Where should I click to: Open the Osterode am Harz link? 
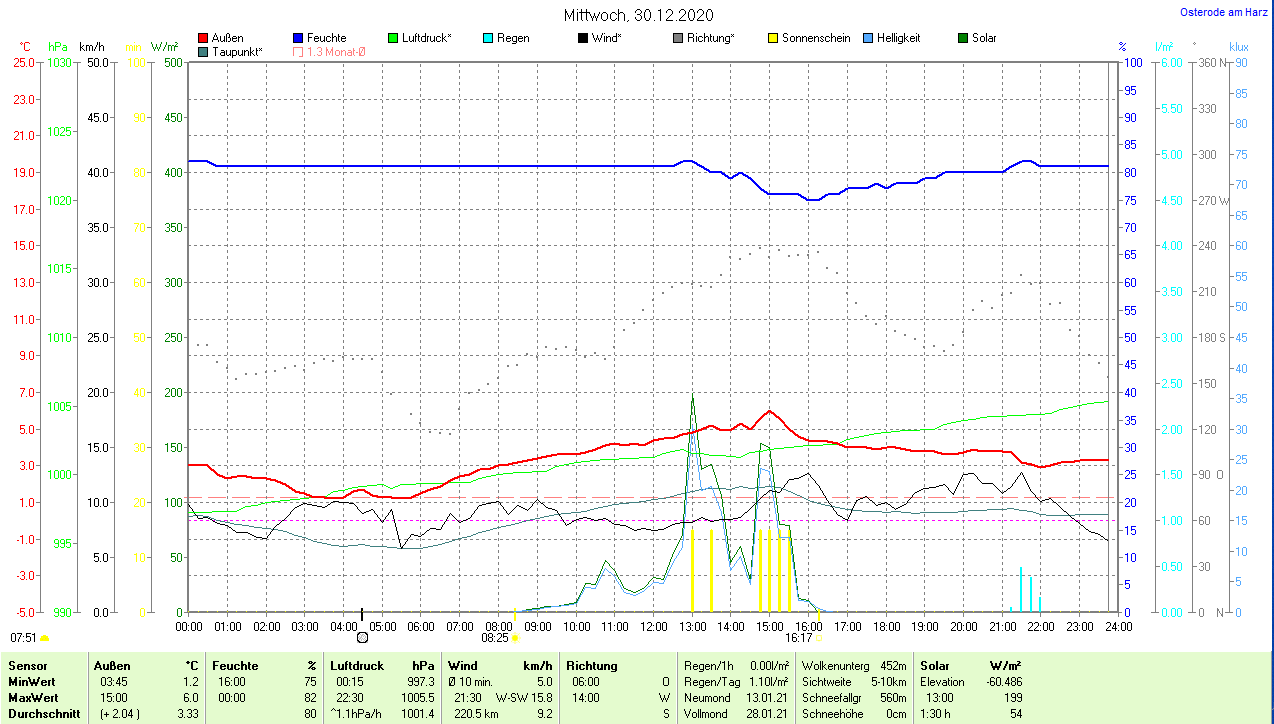click(x=1225, y=12)
